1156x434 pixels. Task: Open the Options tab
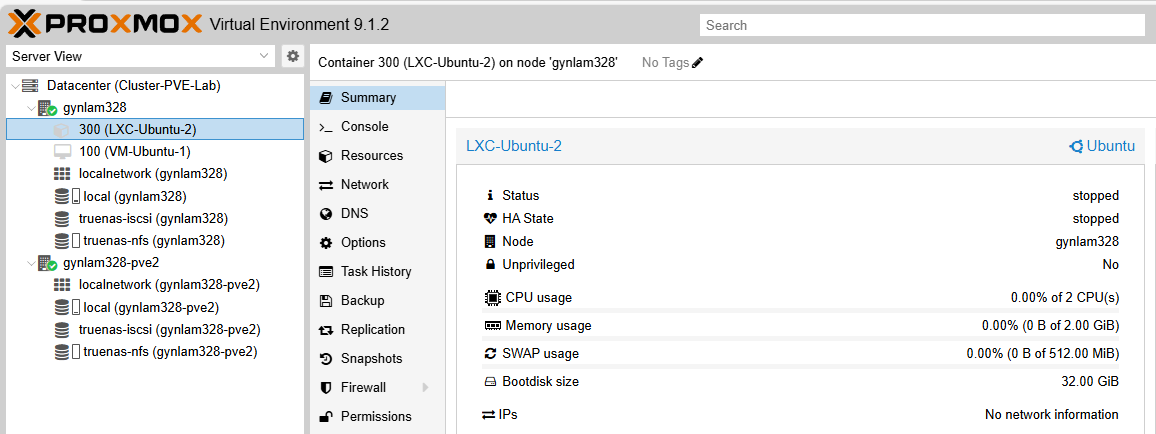377,242
